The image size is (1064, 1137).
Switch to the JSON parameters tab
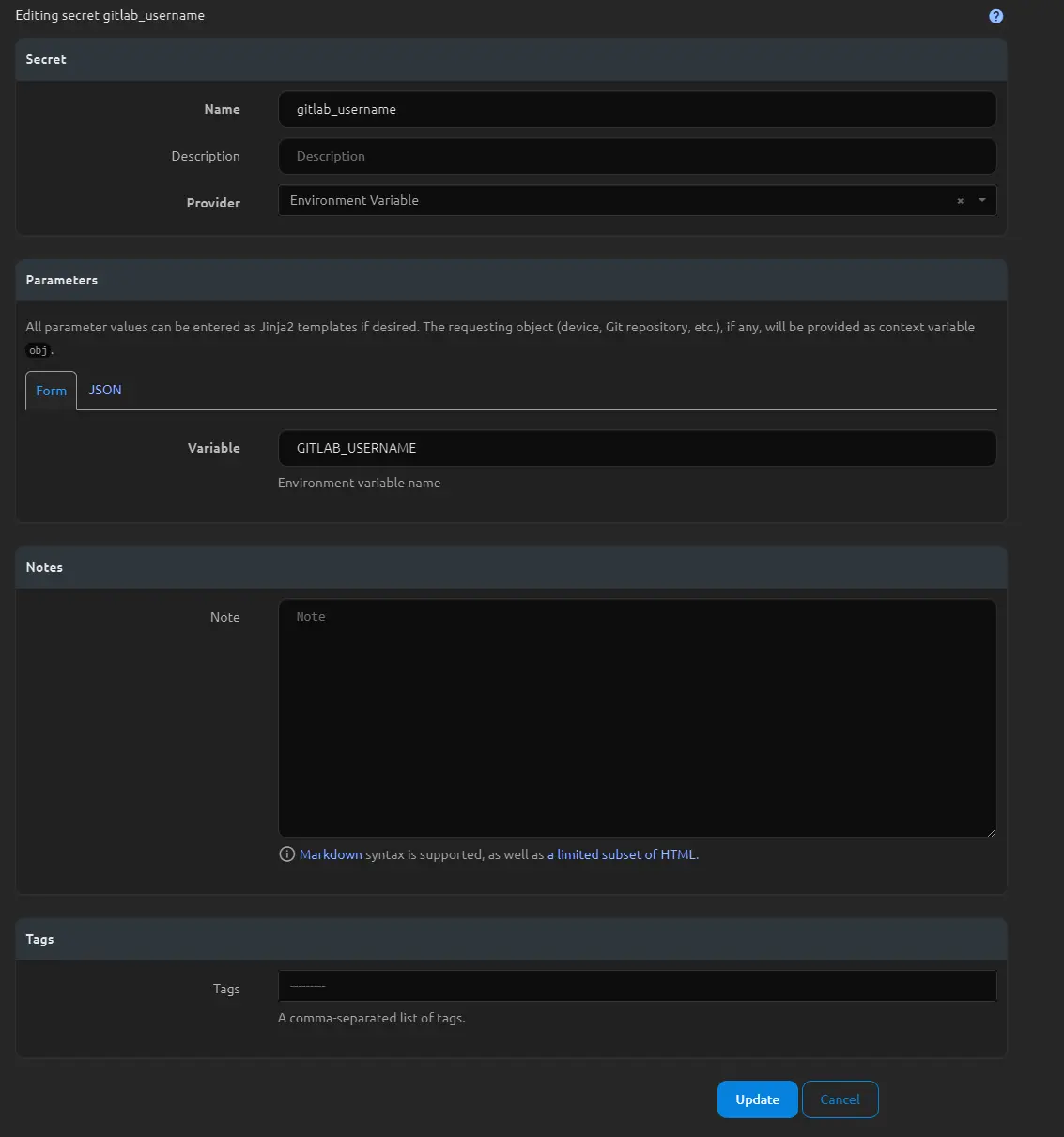105,390
